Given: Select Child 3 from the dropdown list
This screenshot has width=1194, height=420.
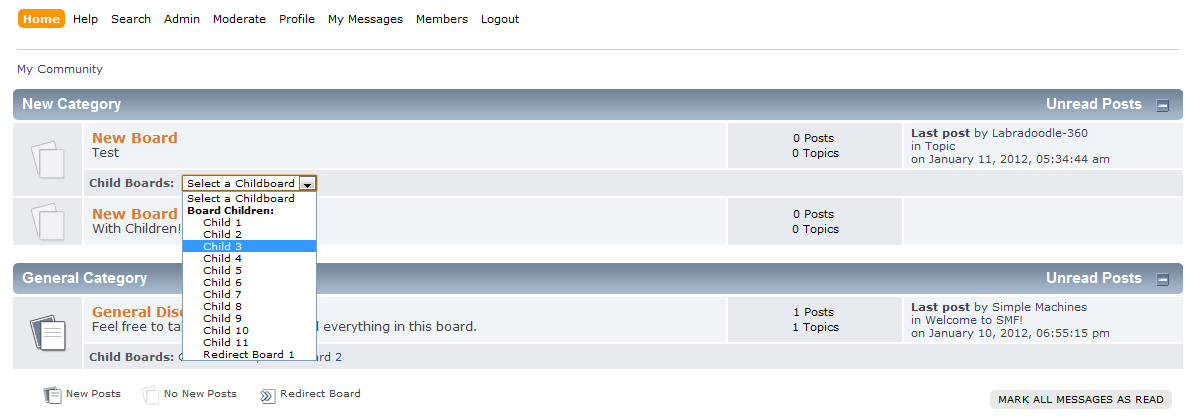Looking at the screenshot, I should (x=249, y=247).
